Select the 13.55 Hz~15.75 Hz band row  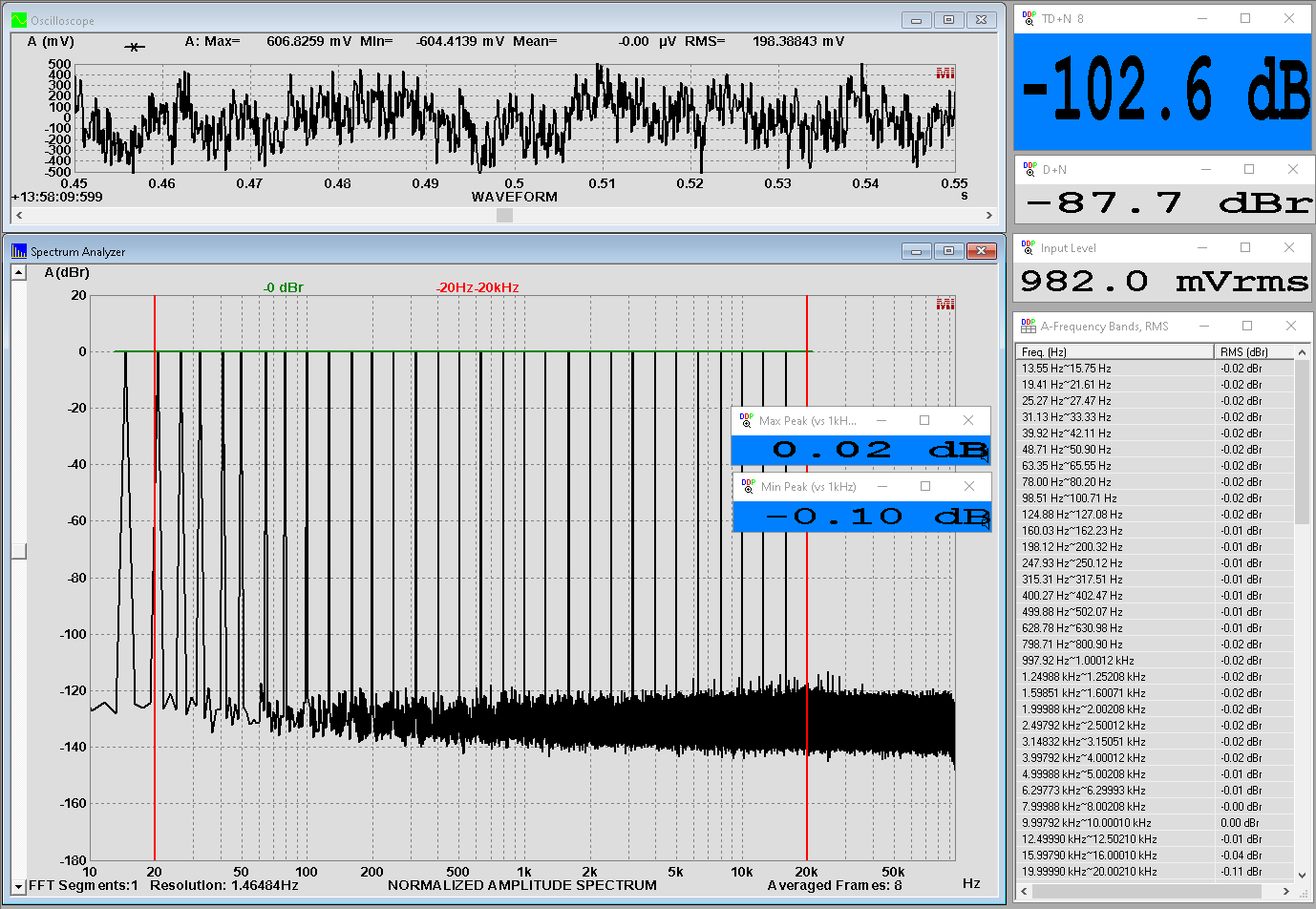pyautogui.click(x=1156, y=369)
